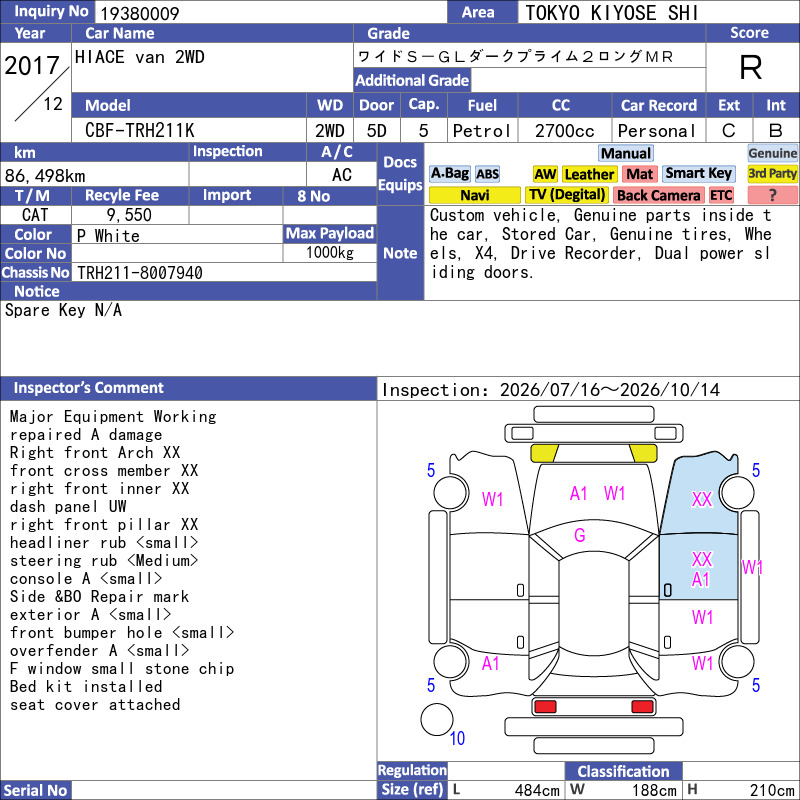Select the Back Camera badge
The width and height of the screenshot is (800, 800).
pos(658,195)
